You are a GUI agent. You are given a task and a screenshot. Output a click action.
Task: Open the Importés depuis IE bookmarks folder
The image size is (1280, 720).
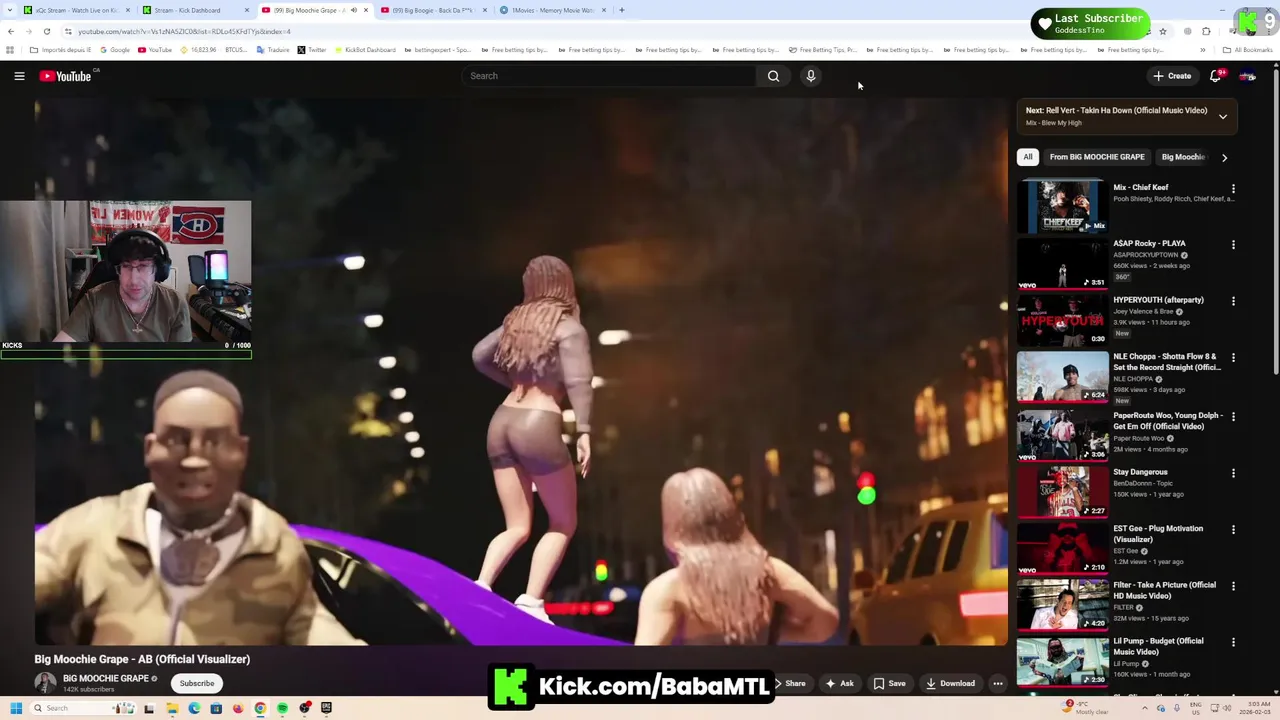pyautogui.click(x=60, y=50)
